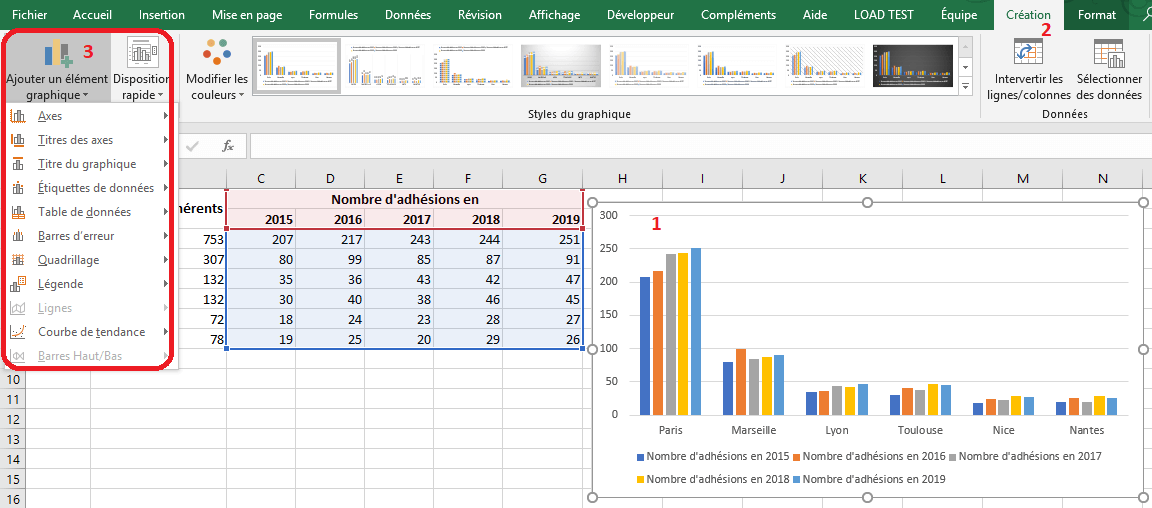The image size is (1152, 508).
Task: Open the Disposition rapide icon
Action: pyautogui.click(x=141, y=53)
